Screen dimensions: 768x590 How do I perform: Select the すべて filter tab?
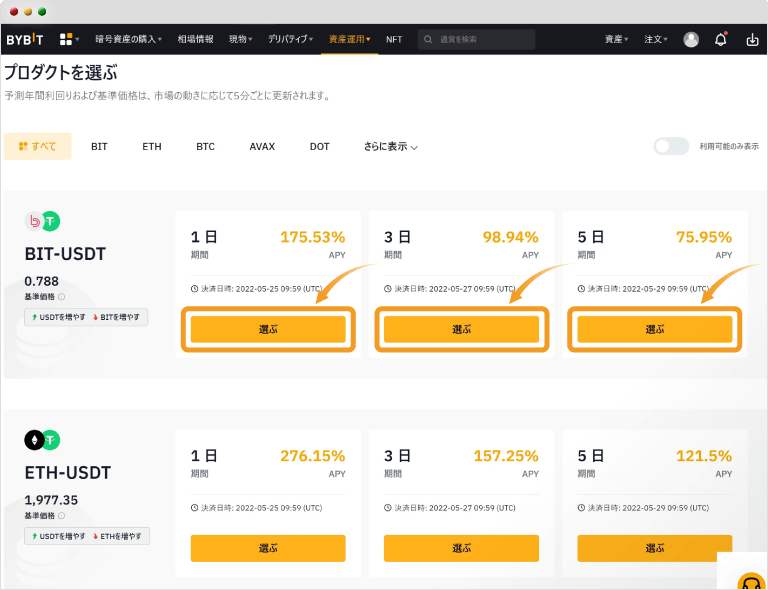38,146
